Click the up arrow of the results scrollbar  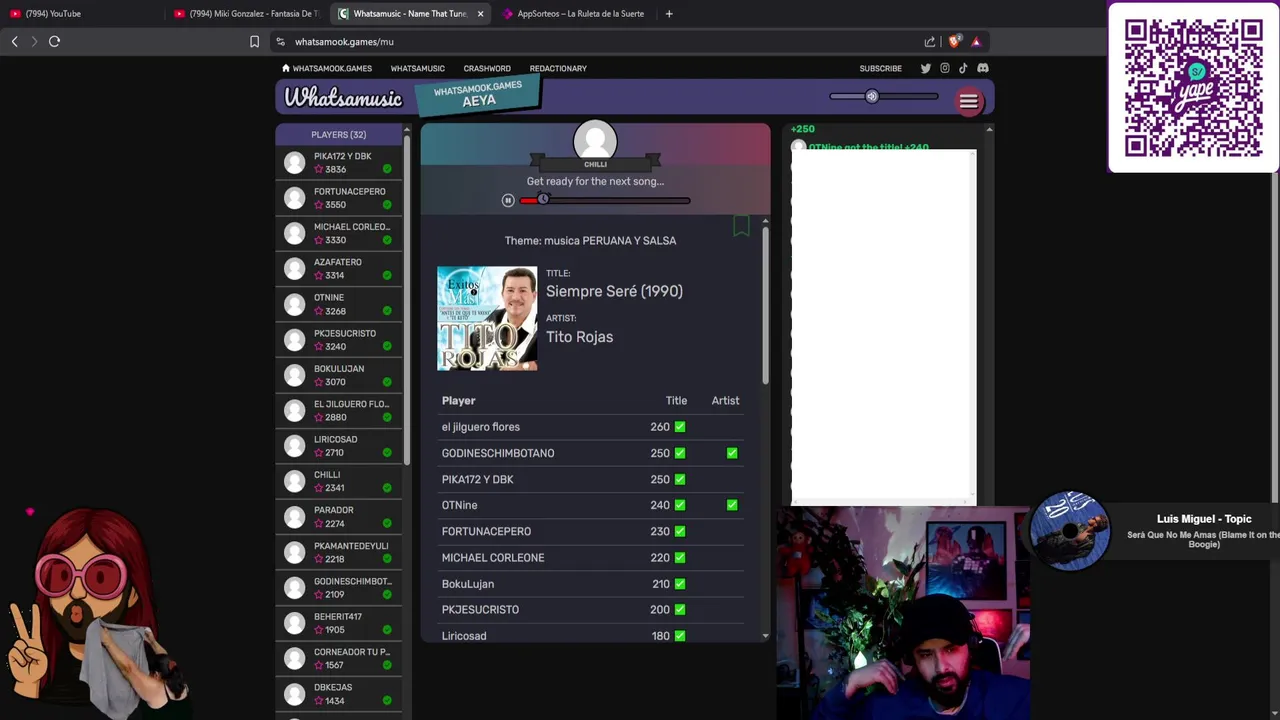click(765, 221)
